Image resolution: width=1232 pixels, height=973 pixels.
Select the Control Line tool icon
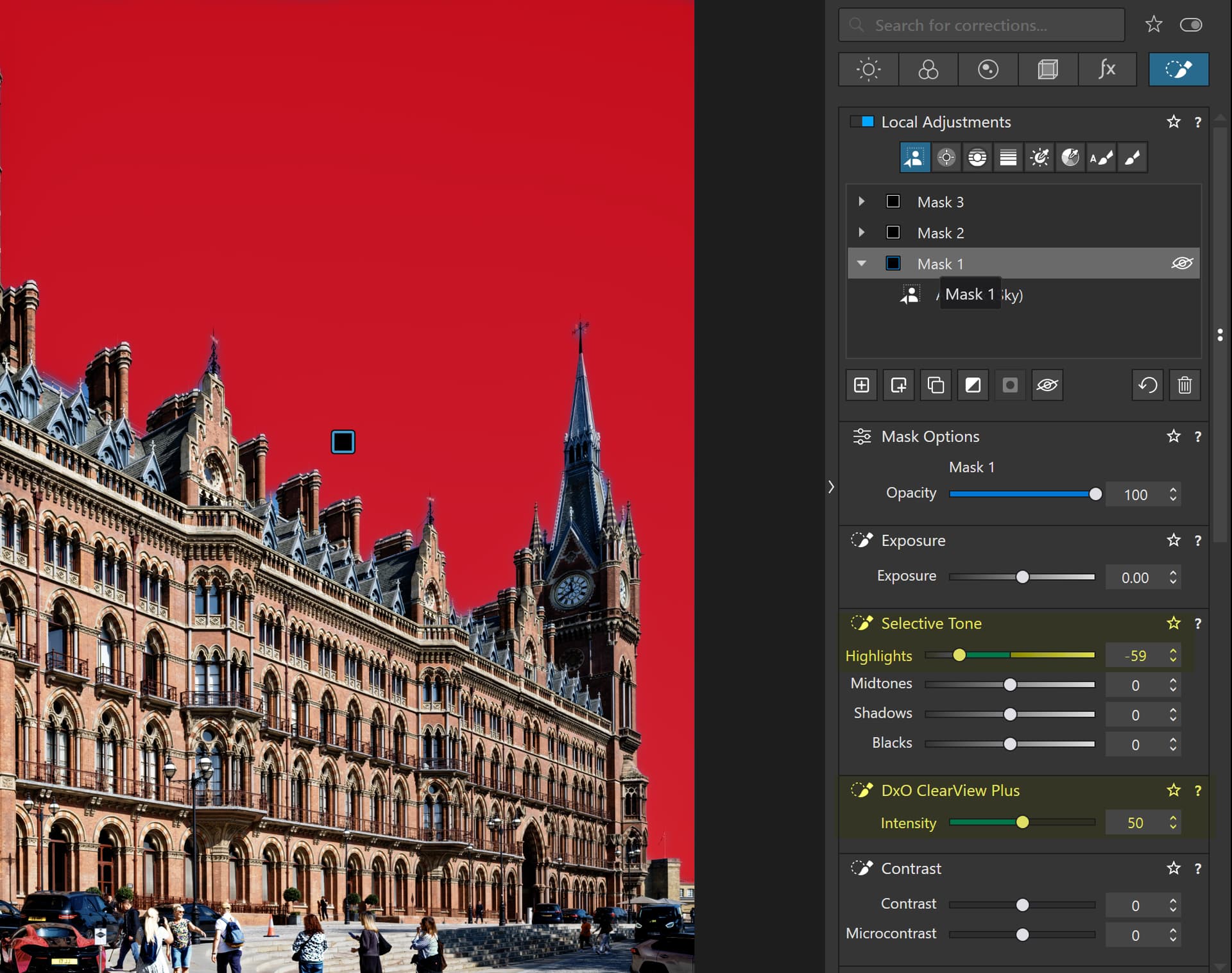[977, 158]
